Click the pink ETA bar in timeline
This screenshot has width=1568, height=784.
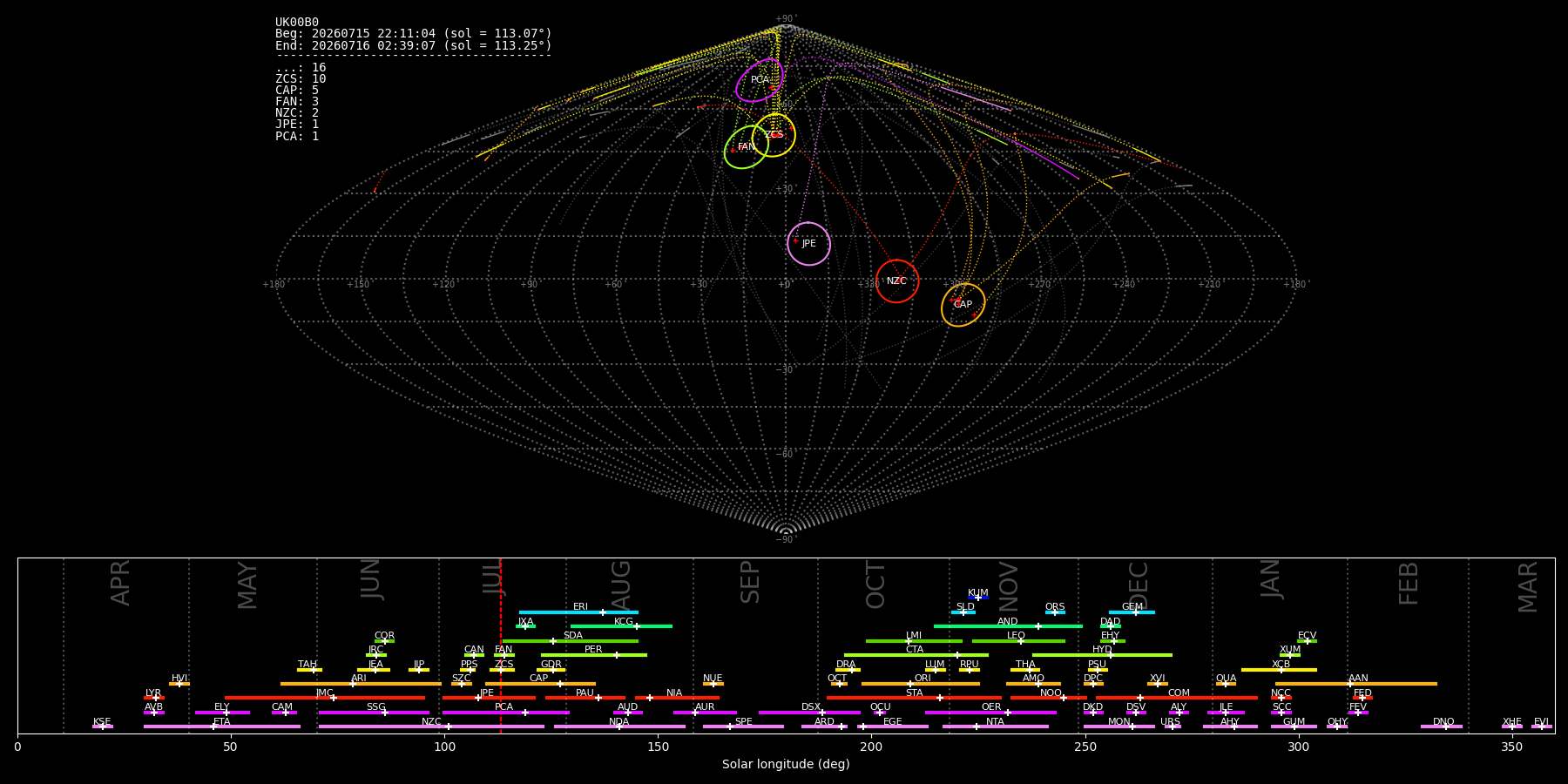click(222, 727)
